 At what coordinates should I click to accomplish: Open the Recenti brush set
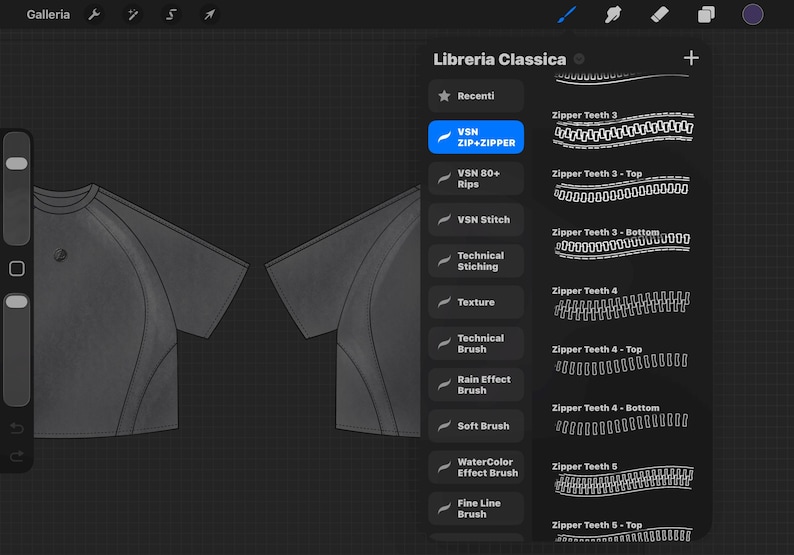476,96
